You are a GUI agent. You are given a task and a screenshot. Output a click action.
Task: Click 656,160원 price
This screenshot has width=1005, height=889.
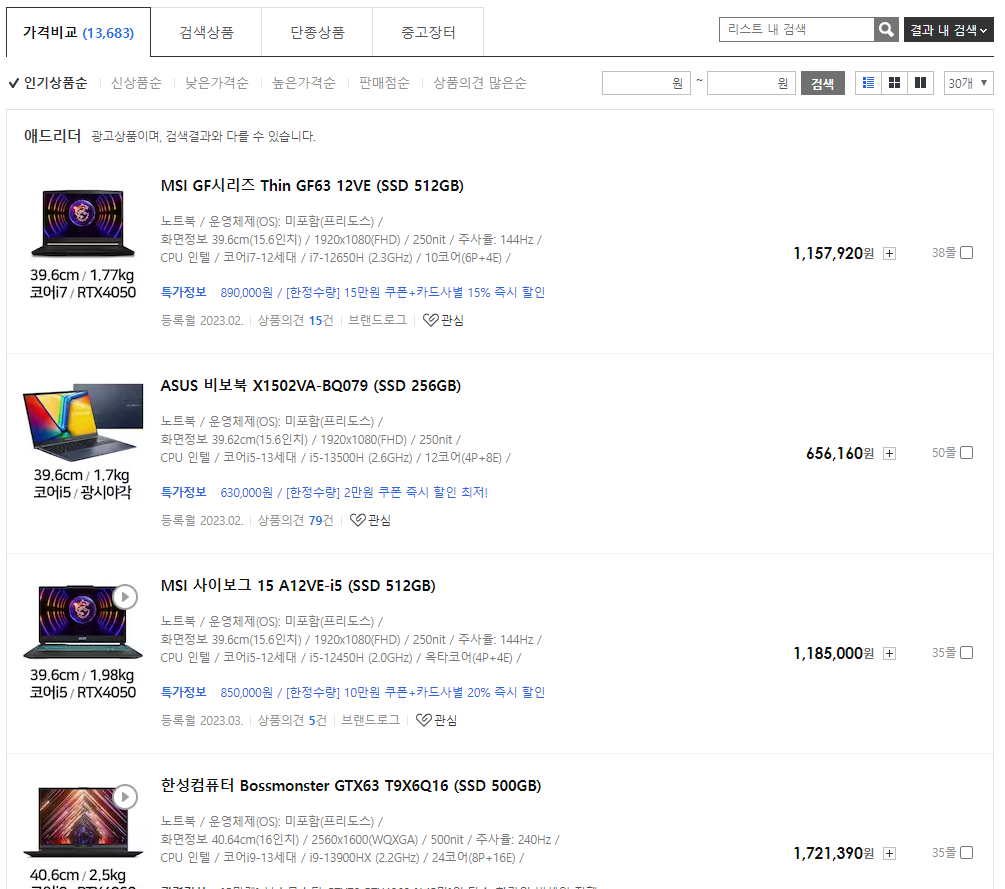click(x=840, y=454)
